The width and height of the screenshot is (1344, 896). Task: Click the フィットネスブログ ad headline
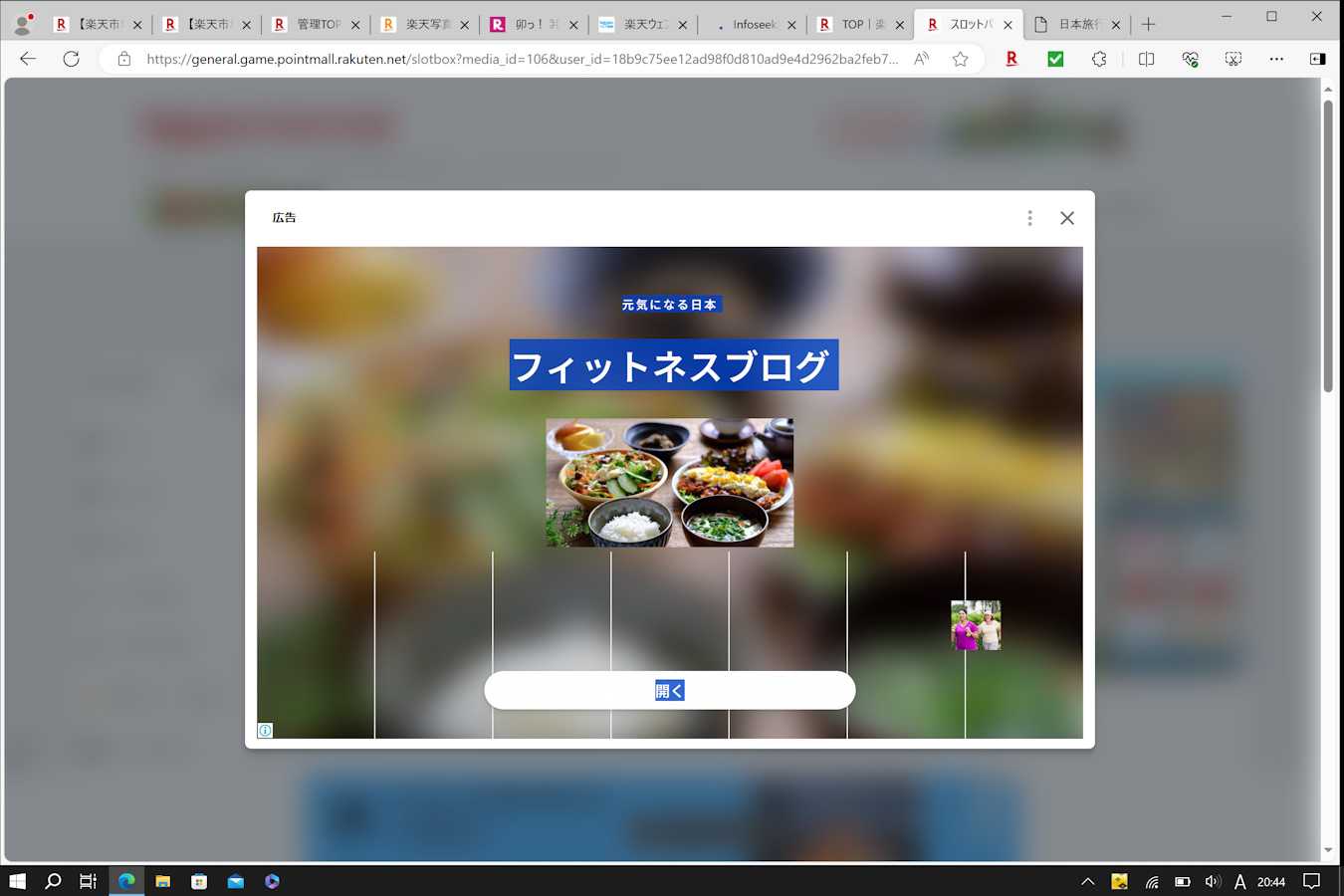pyautogui.click(x=674, y=365)
